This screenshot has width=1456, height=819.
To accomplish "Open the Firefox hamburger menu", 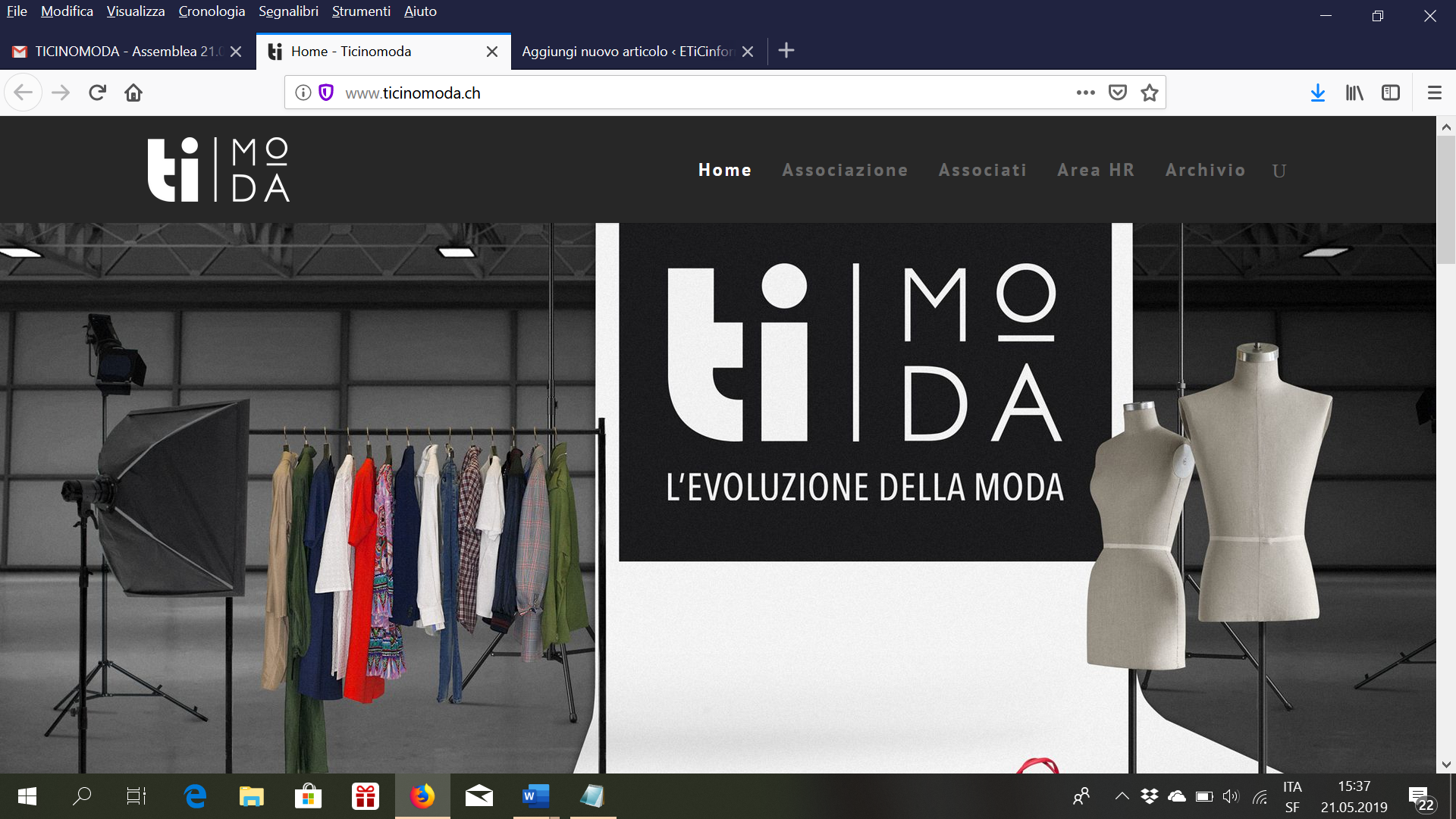I will tap(1434, 93).
